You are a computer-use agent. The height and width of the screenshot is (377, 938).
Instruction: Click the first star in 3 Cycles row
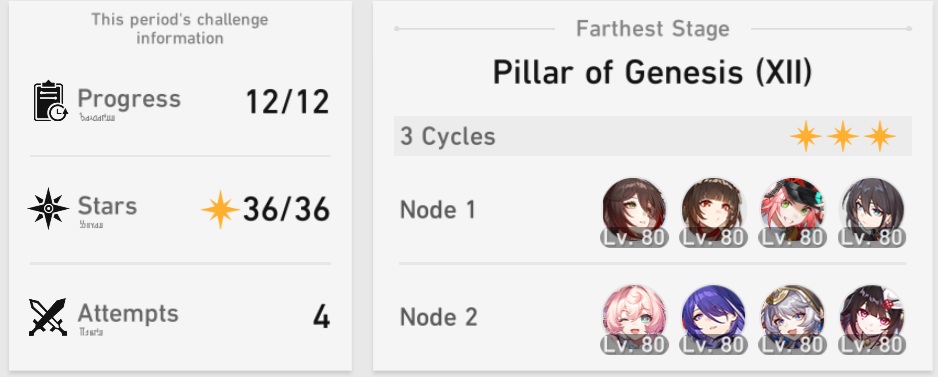click(x=806, y=136)
